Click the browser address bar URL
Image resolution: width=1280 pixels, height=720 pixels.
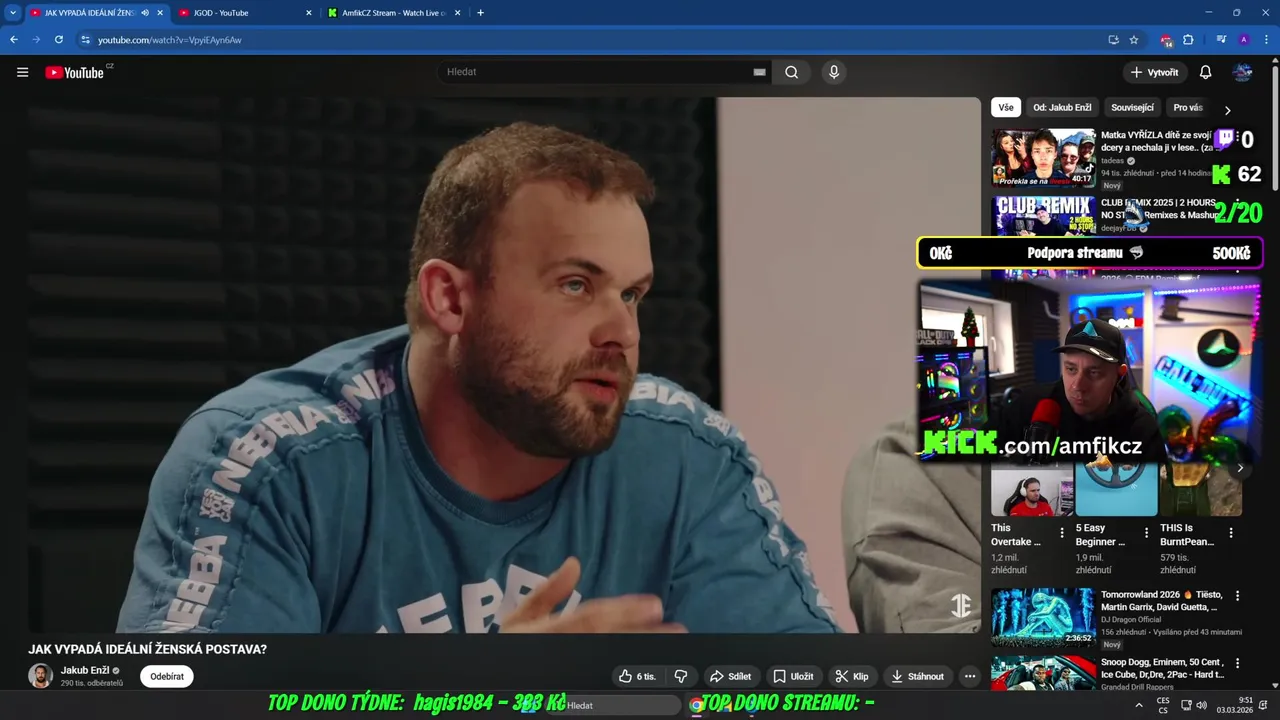click(170, 40)
